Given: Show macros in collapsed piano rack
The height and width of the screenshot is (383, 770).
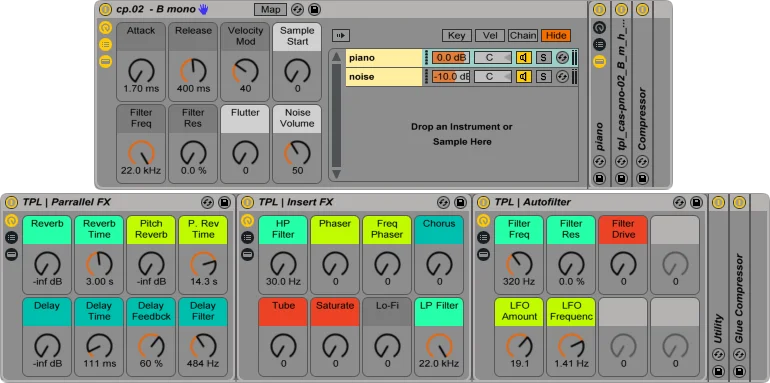Looking at the screenshot, I should pos(599,27).
